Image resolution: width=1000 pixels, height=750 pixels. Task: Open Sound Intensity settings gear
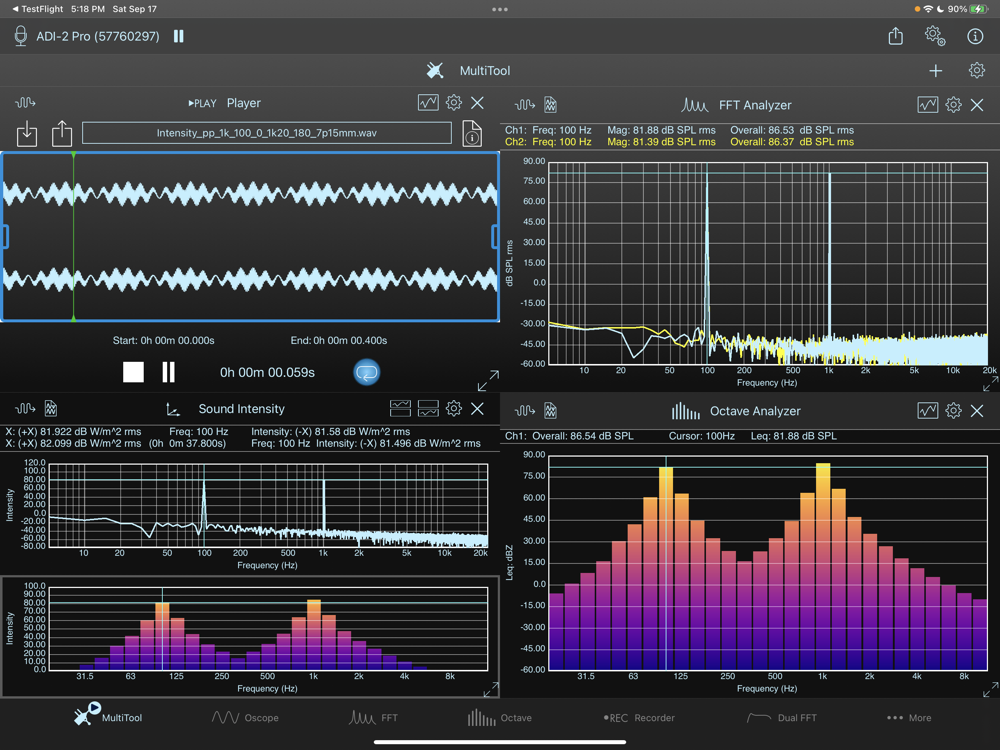point(454,409)
